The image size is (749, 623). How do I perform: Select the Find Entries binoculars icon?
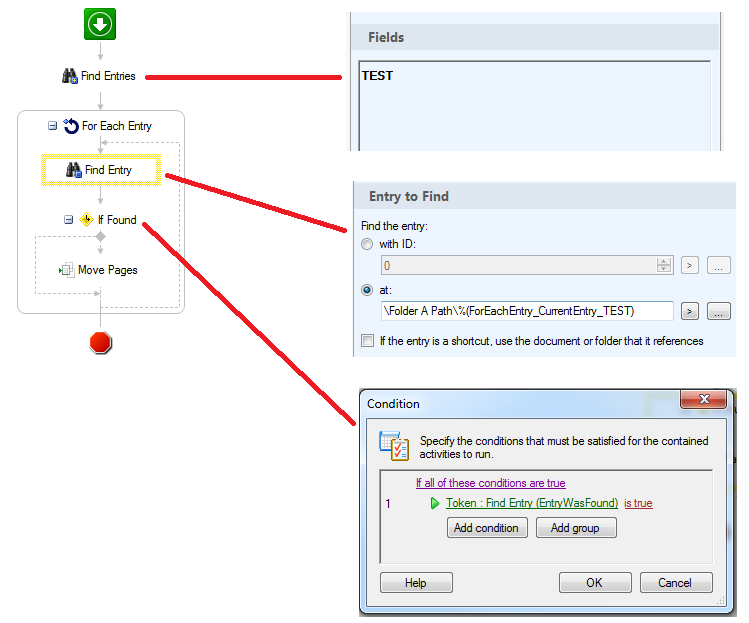[70, 76]
